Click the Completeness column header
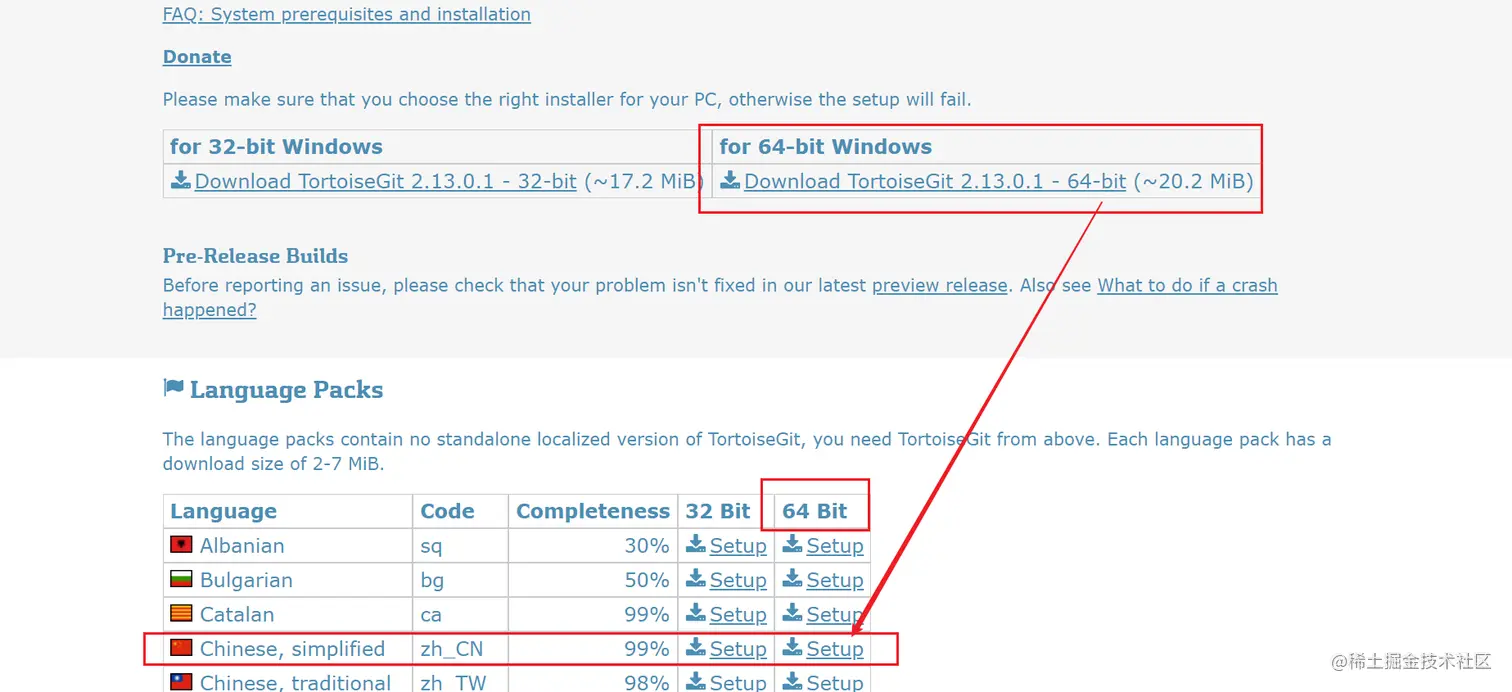Image resolution: width=1512 pixels, height=692 pixels. click(593, 512)
